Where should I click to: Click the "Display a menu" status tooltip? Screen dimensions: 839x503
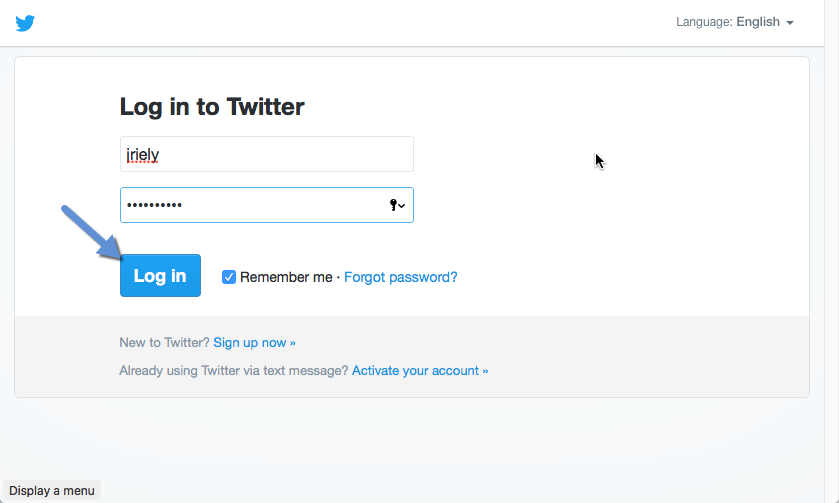[x=52, y=491]
